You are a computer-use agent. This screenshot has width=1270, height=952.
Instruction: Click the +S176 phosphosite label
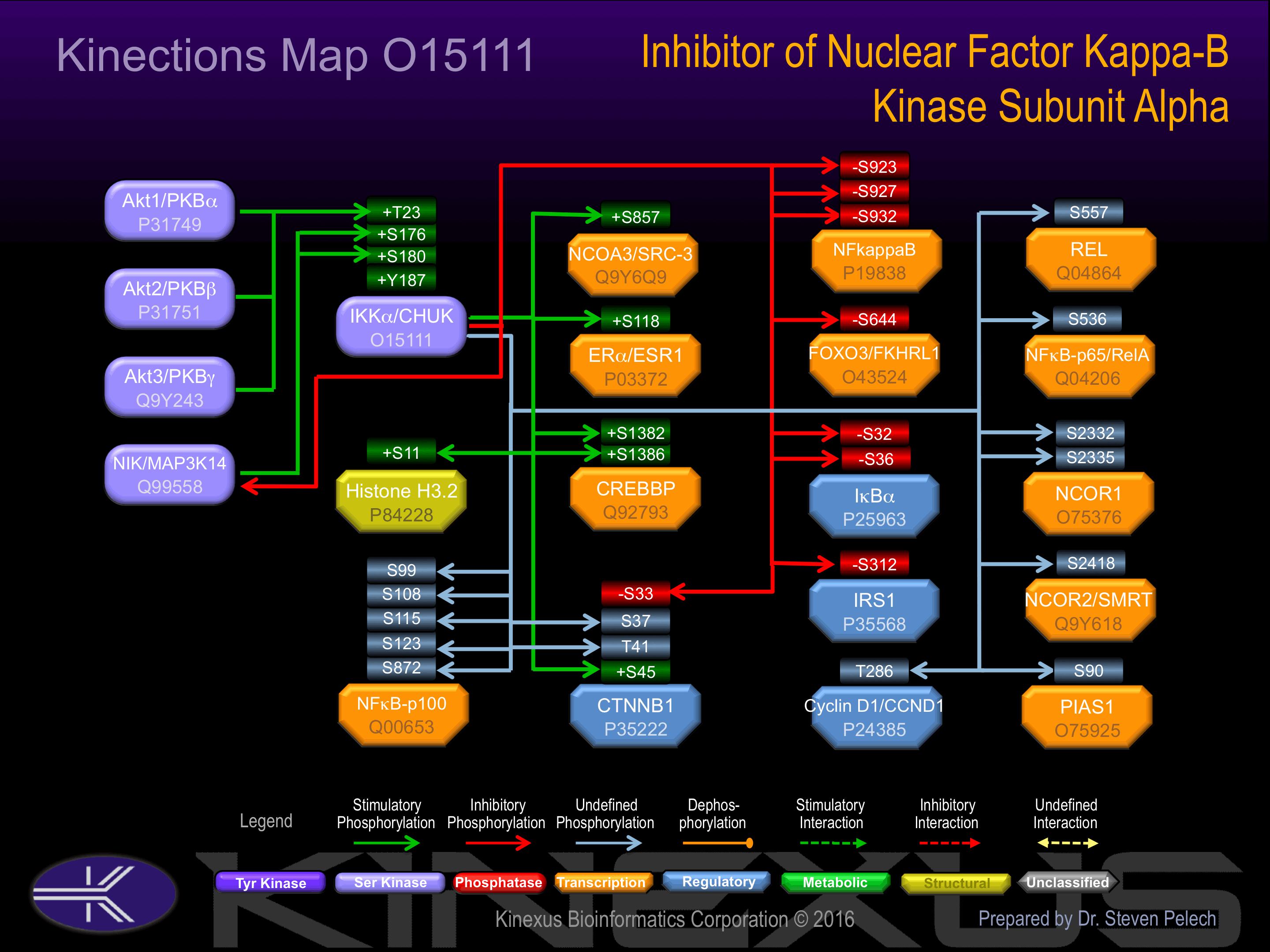[401, 234]
